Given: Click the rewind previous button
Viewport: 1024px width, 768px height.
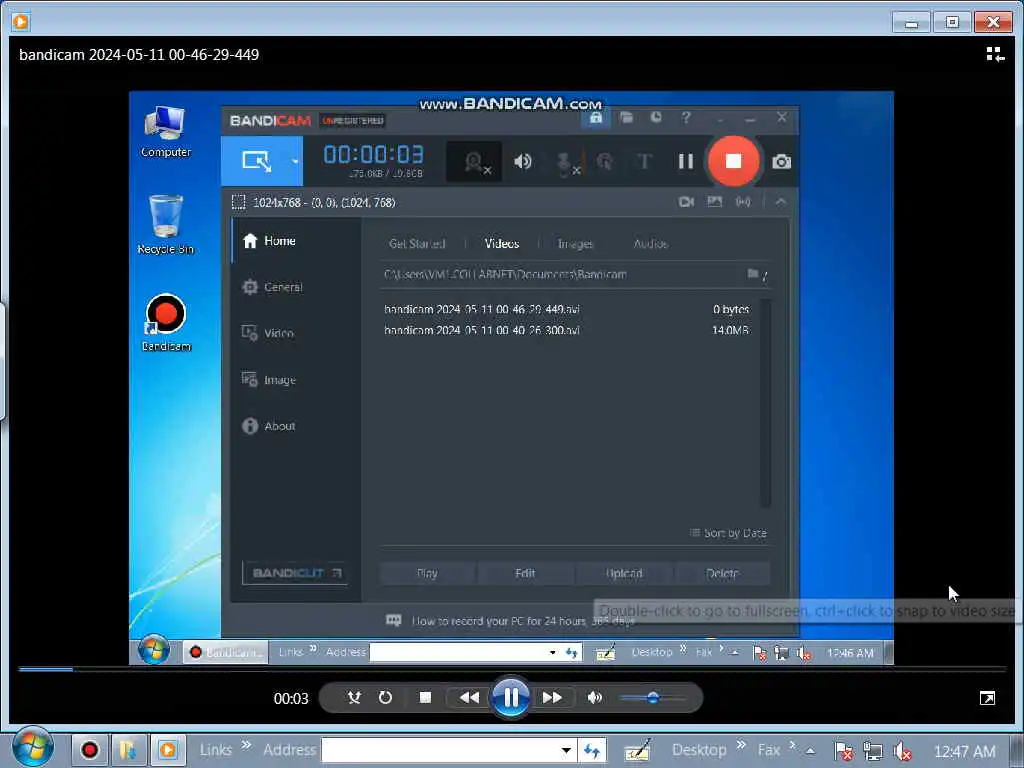Looking at the screenshot, I should click(x=469, y=697).
